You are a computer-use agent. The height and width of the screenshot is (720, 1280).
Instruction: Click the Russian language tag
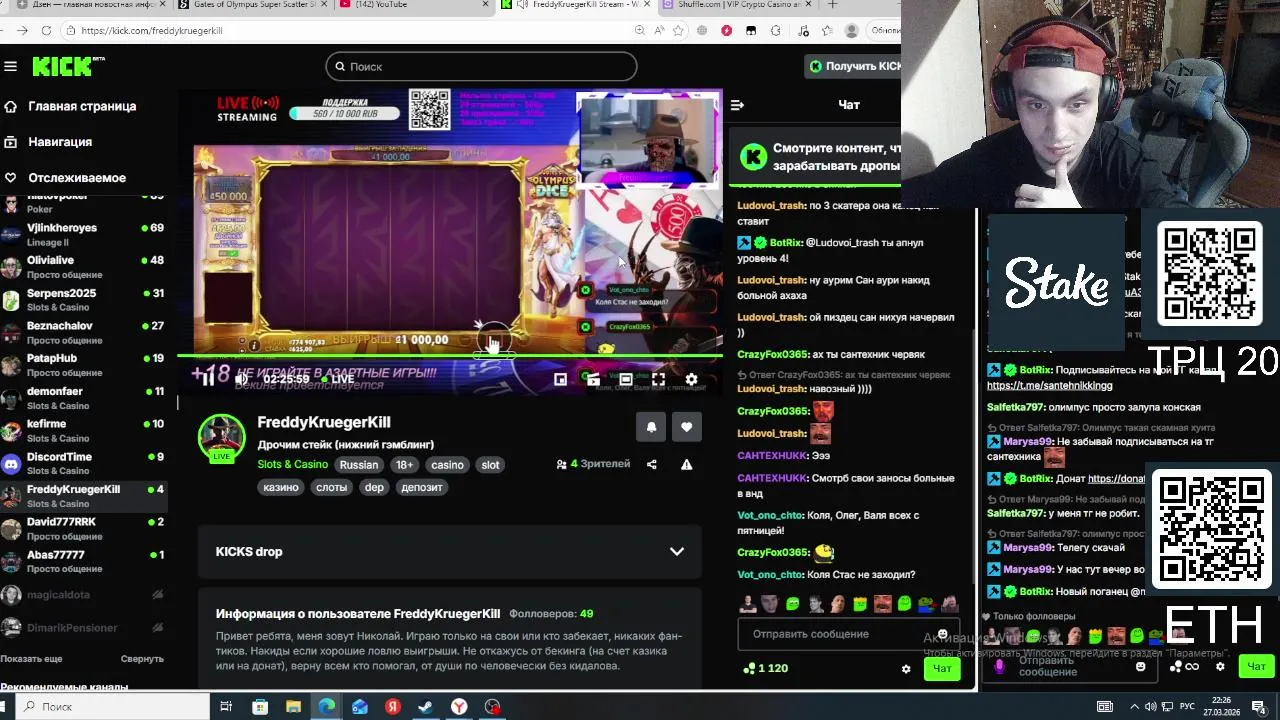click(x=359, y=465)
